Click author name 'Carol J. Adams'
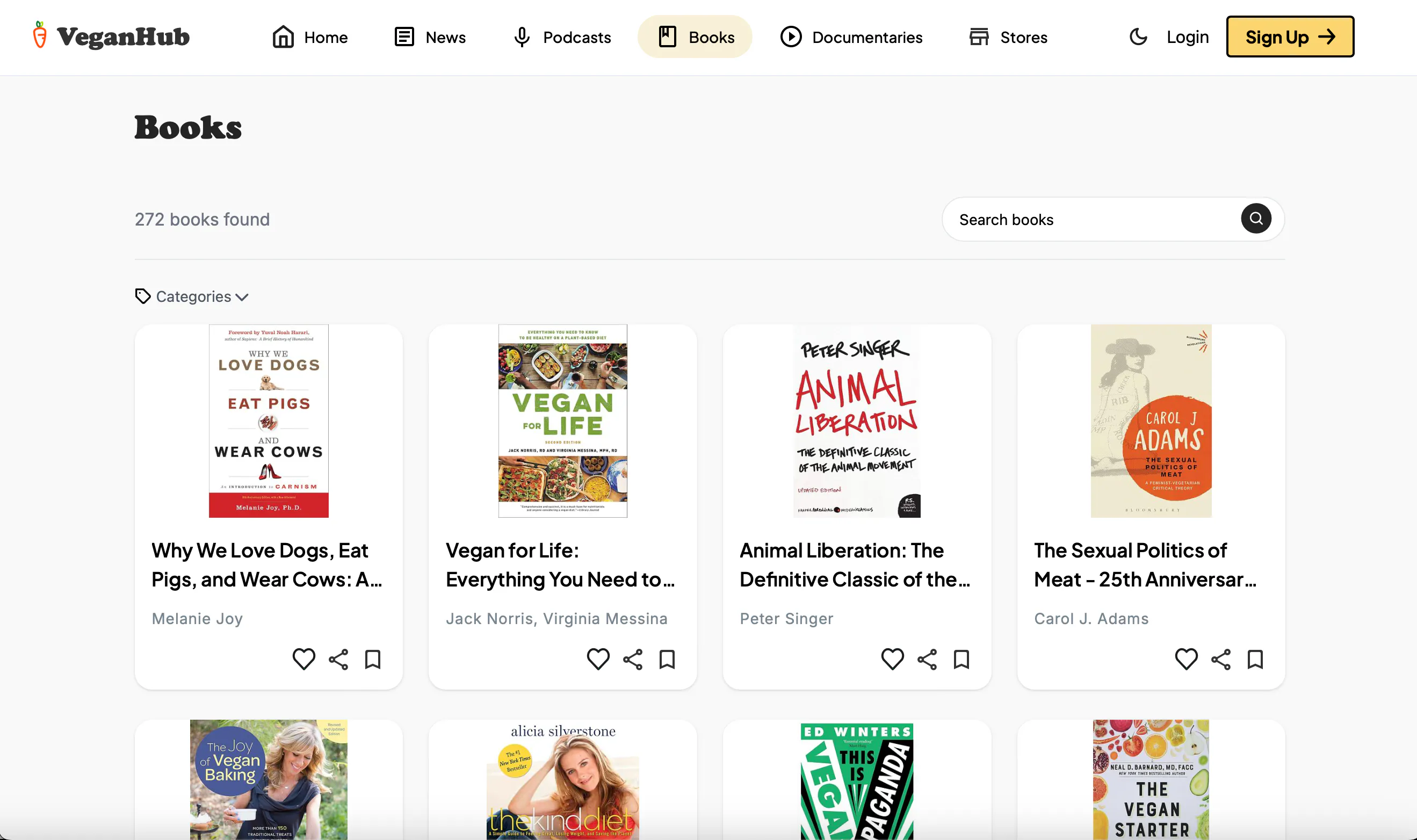This screenshot has height=840, width=1417. (1091, 618)
